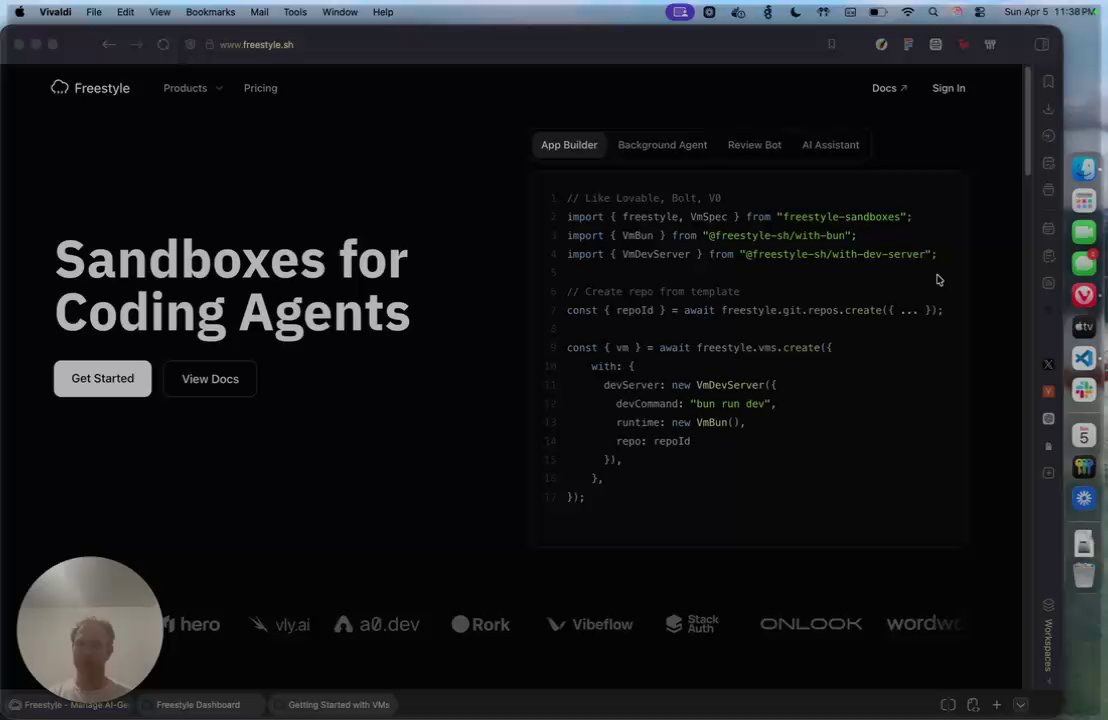The image size is (1108, 720).
Task: Click the Stack Auth logo
Action: [x=692, y=623]
